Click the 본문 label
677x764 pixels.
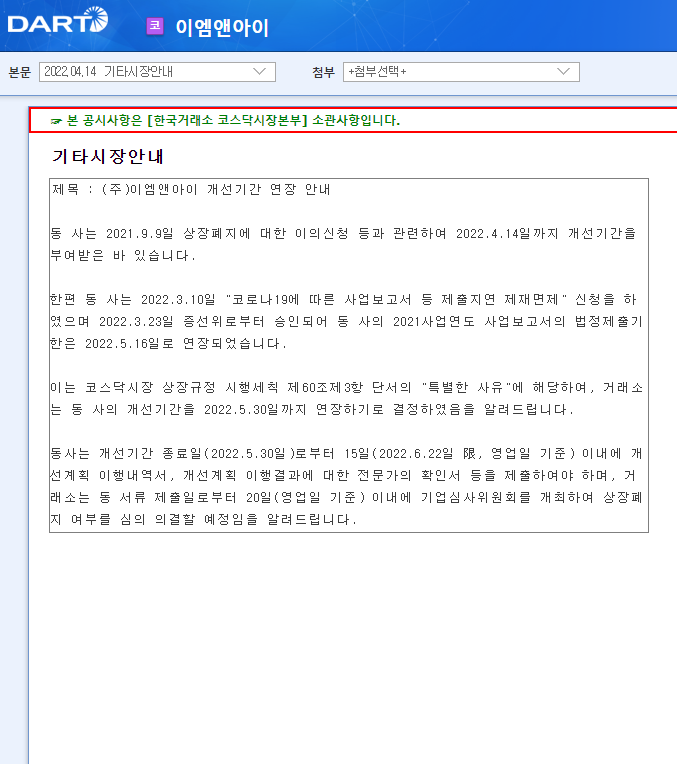19,72
